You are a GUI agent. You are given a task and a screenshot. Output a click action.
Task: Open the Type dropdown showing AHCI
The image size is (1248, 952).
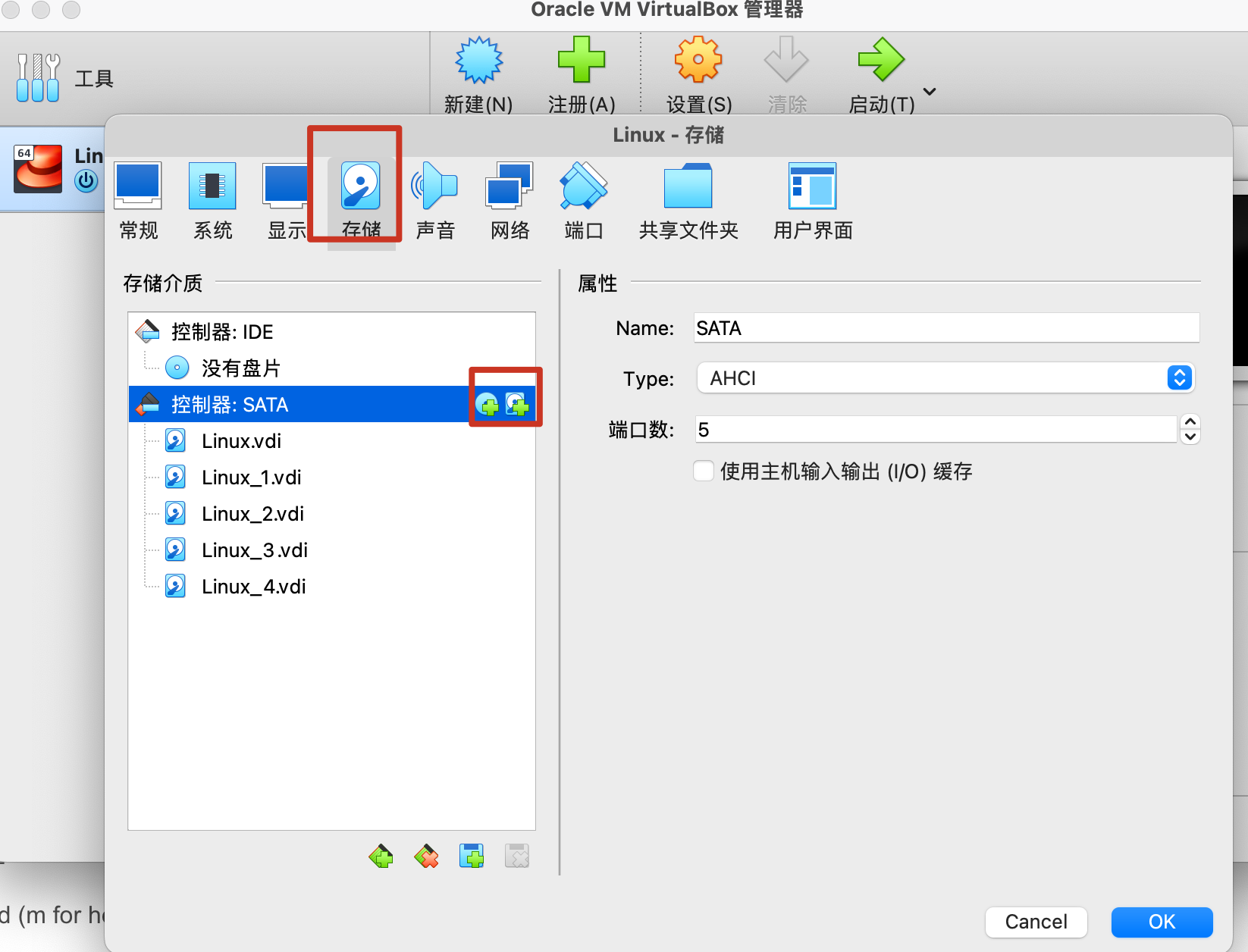[x=945, y=377]
